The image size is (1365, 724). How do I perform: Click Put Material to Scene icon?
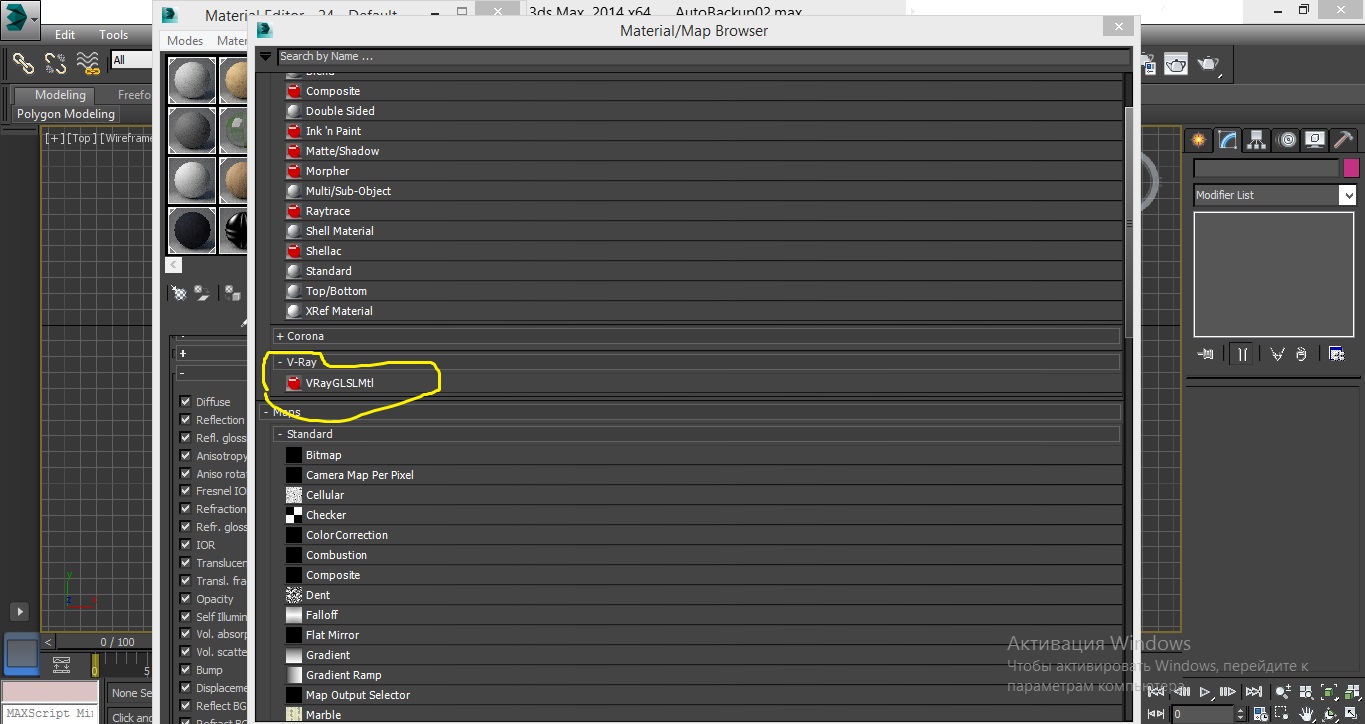[x=203, y=293]
